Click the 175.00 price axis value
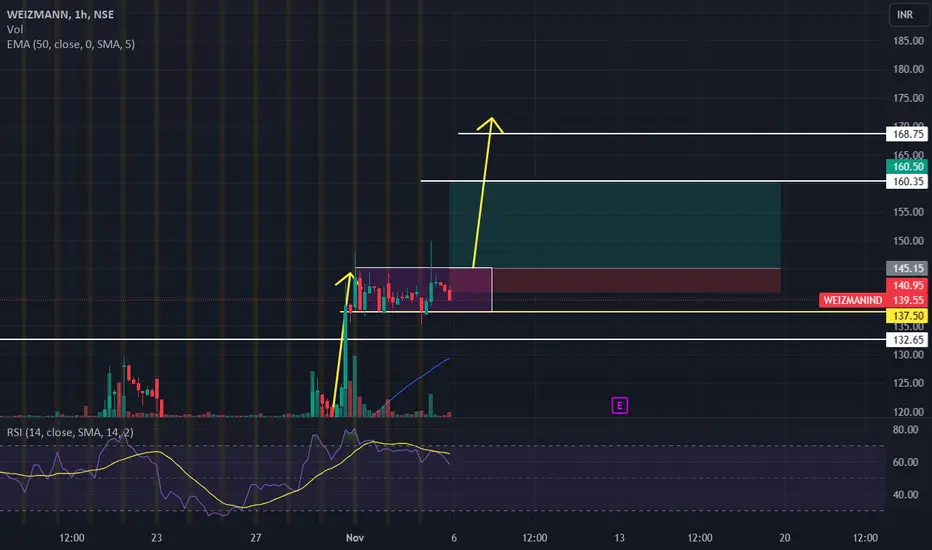The height and width of the screenshot is (550, 932). 908,98
